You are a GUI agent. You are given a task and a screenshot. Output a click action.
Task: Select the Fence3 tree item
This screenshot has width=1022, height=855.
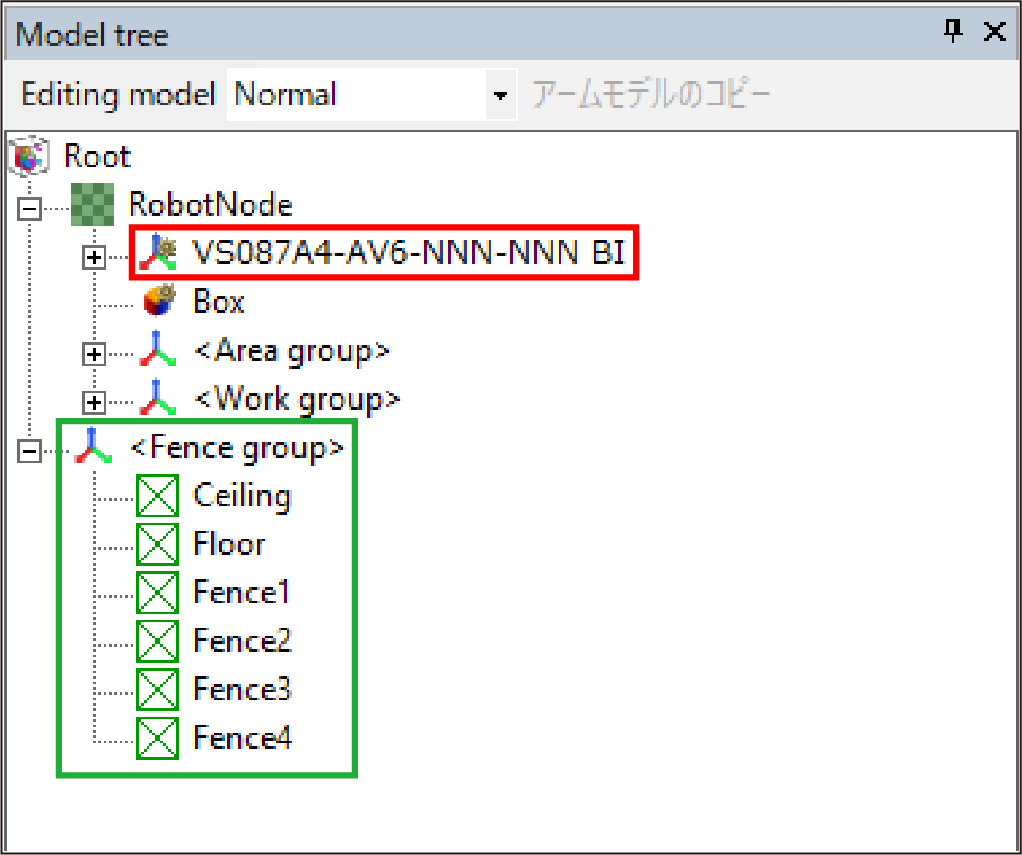point(242,690)
